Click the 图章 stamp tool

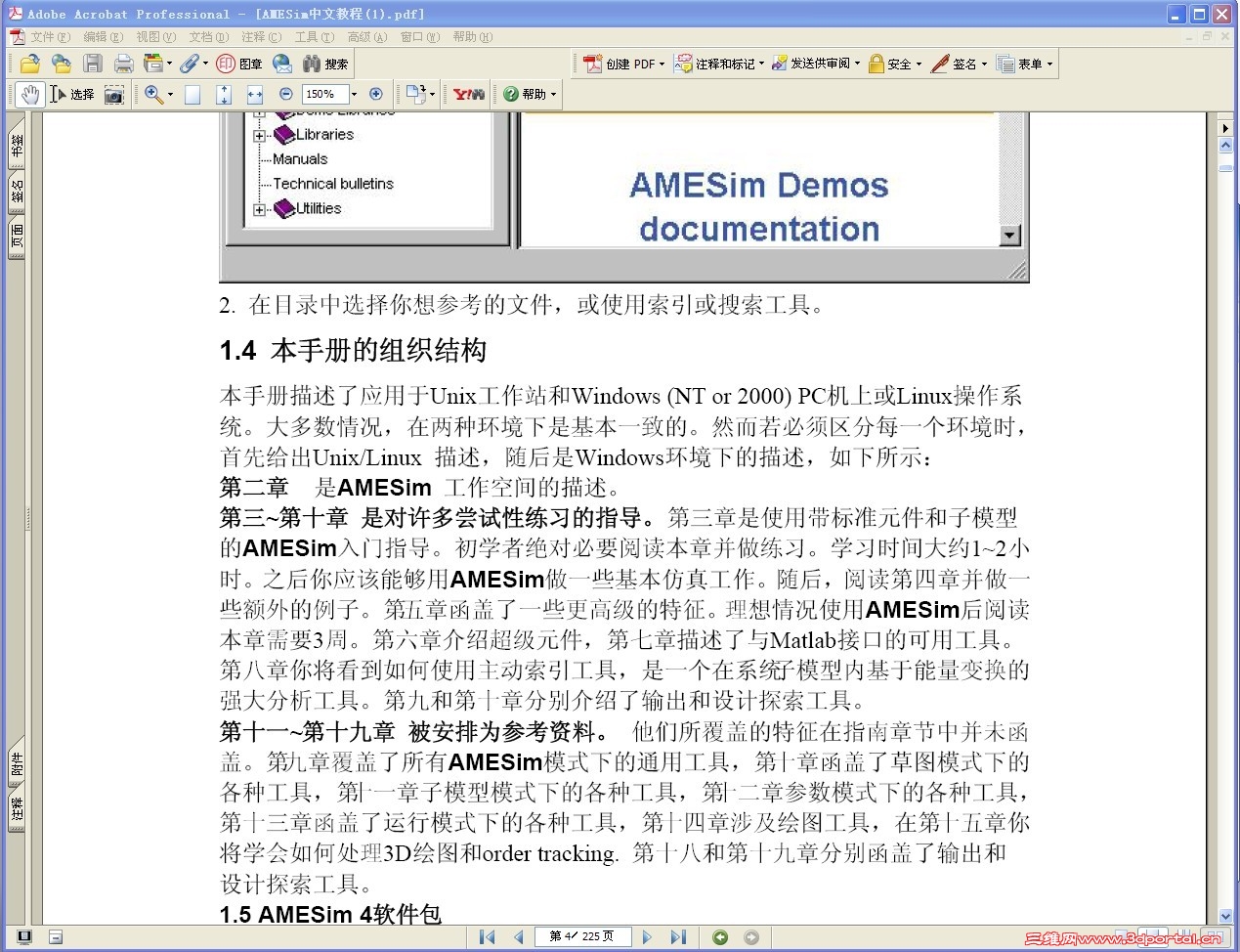[239, 64]
